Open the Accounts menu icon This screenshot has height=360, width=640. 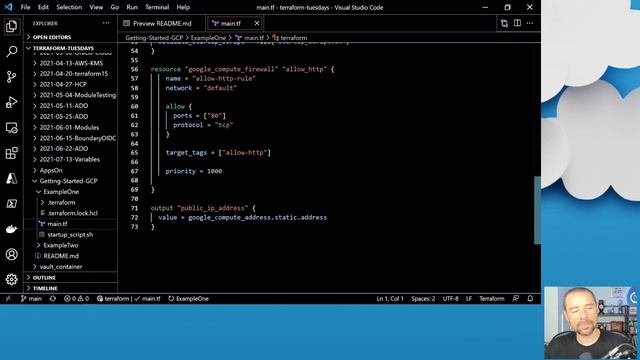coord(11,254)
